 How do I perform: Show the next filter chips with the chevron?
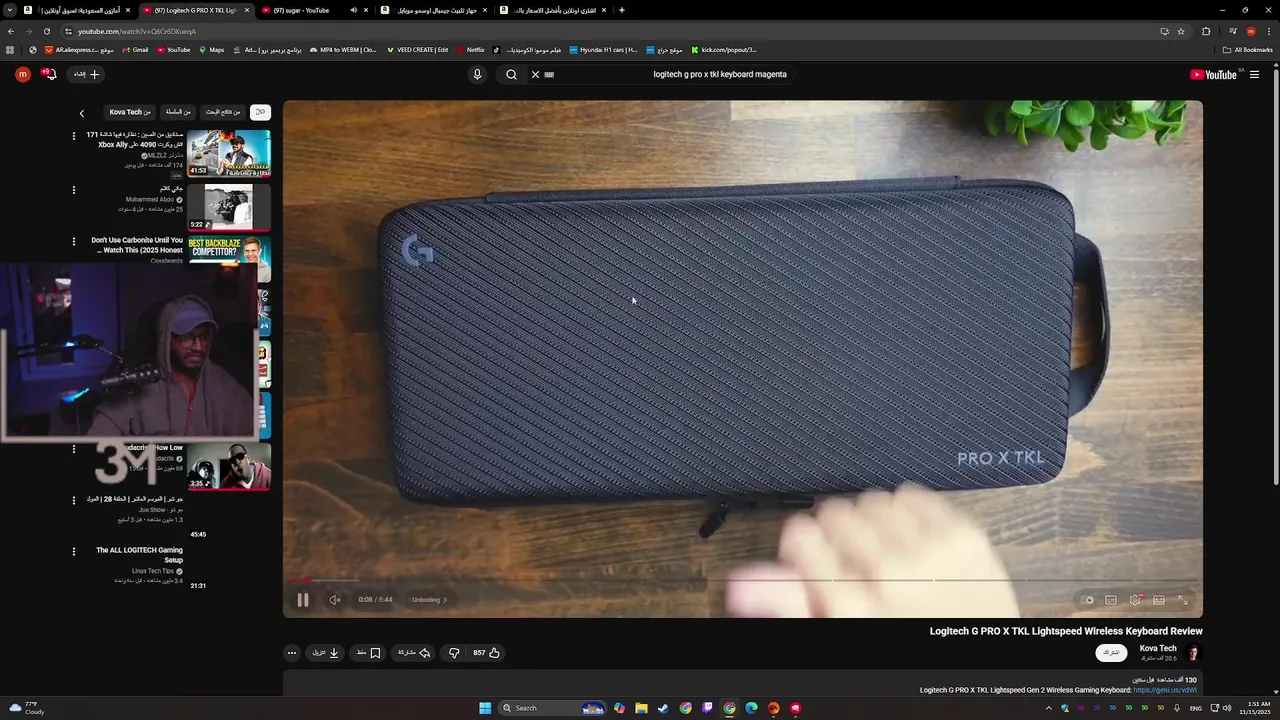point(82,113)
